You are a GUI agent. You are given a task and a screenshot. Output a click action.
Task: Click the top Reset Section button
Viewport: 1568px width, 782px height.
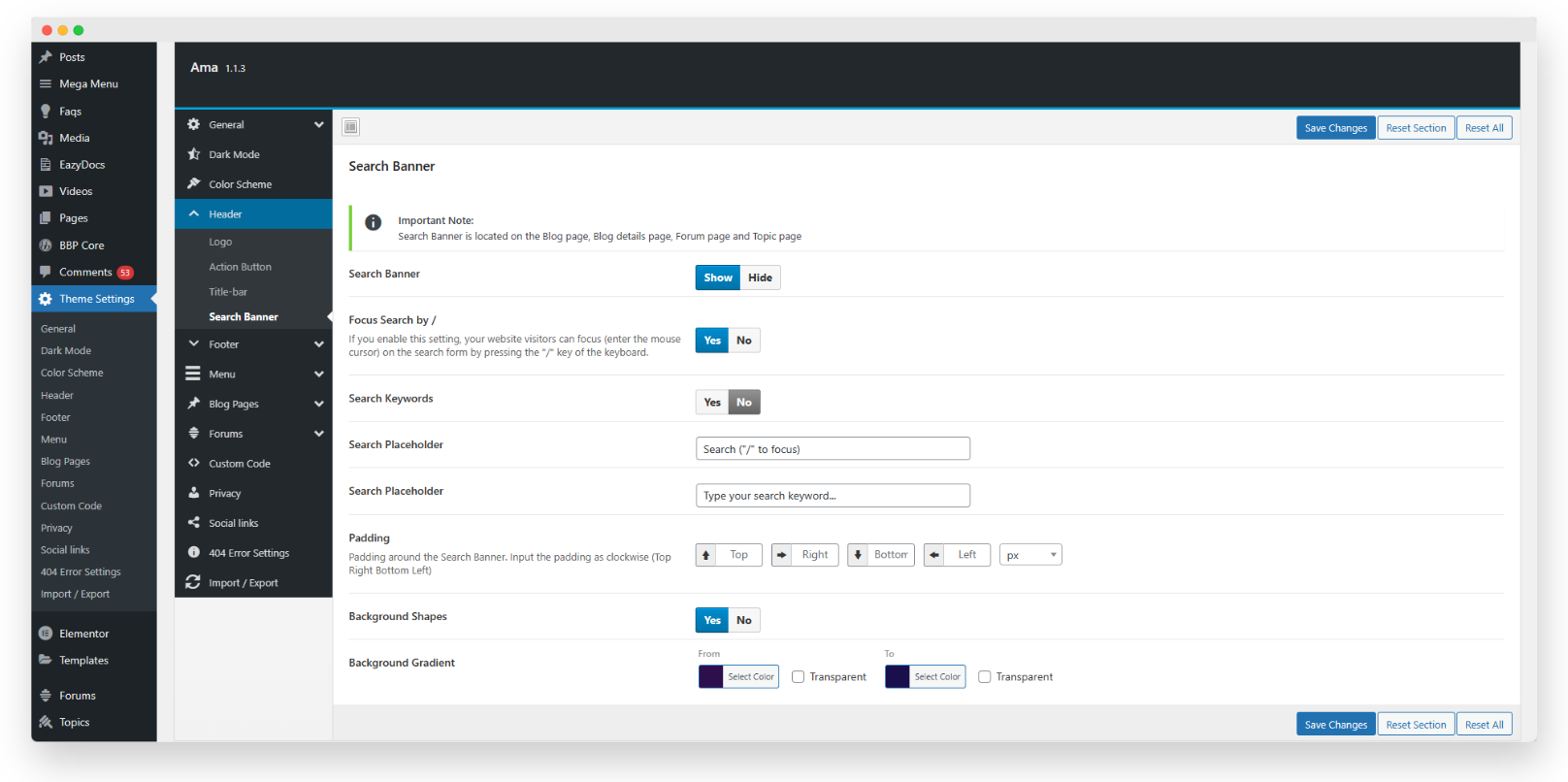[1416, 128]
